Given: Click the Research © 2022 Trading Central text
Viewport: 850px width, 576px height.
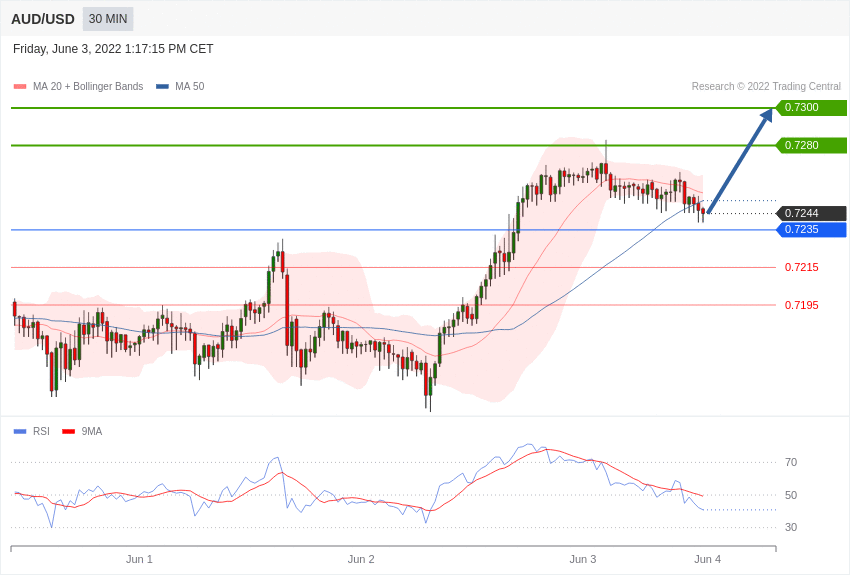Looking at the screenshot, I should click(766, 86).
